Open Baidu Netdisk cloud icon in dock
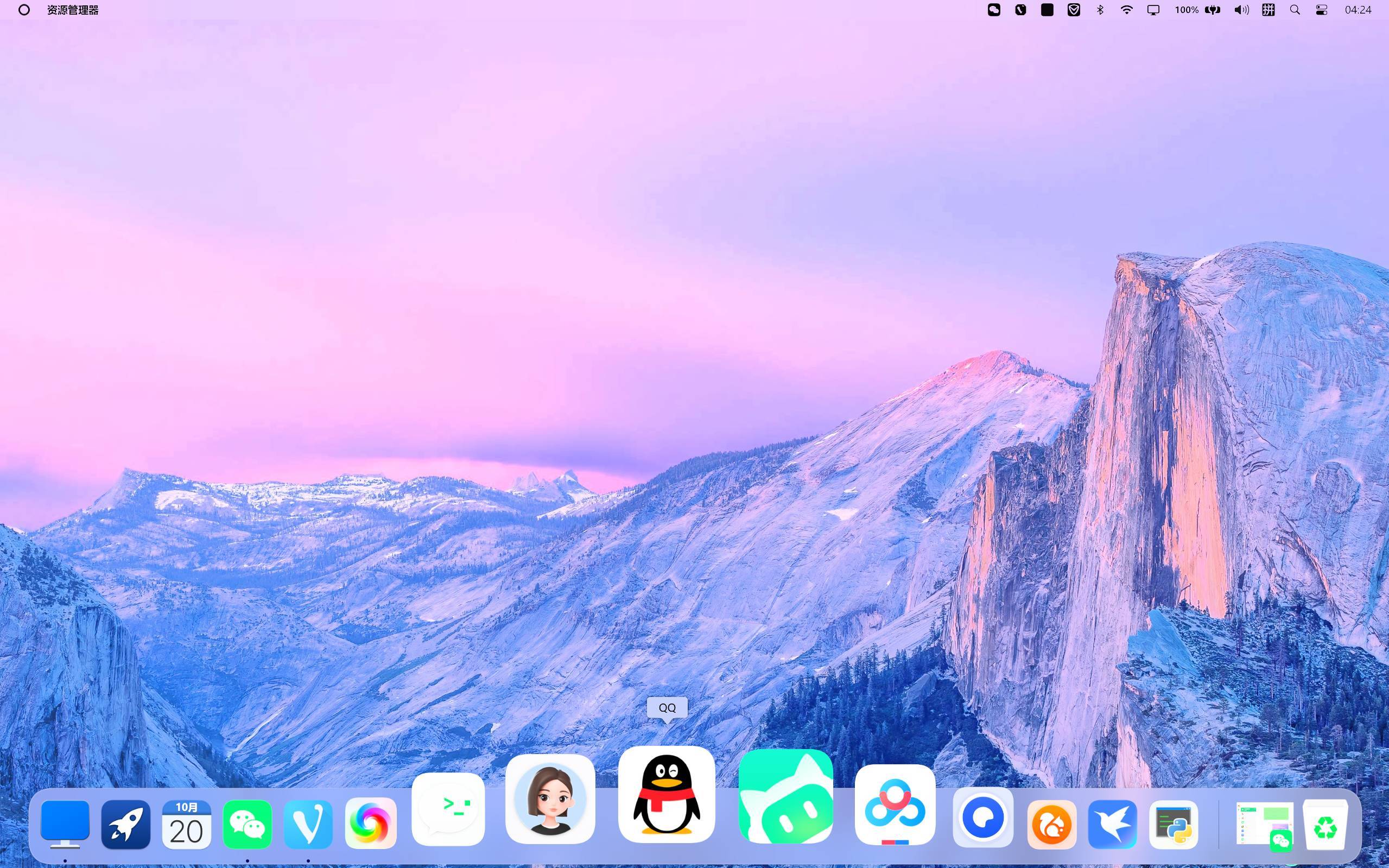Screen dimensions: 1389x868 [895, 805]
